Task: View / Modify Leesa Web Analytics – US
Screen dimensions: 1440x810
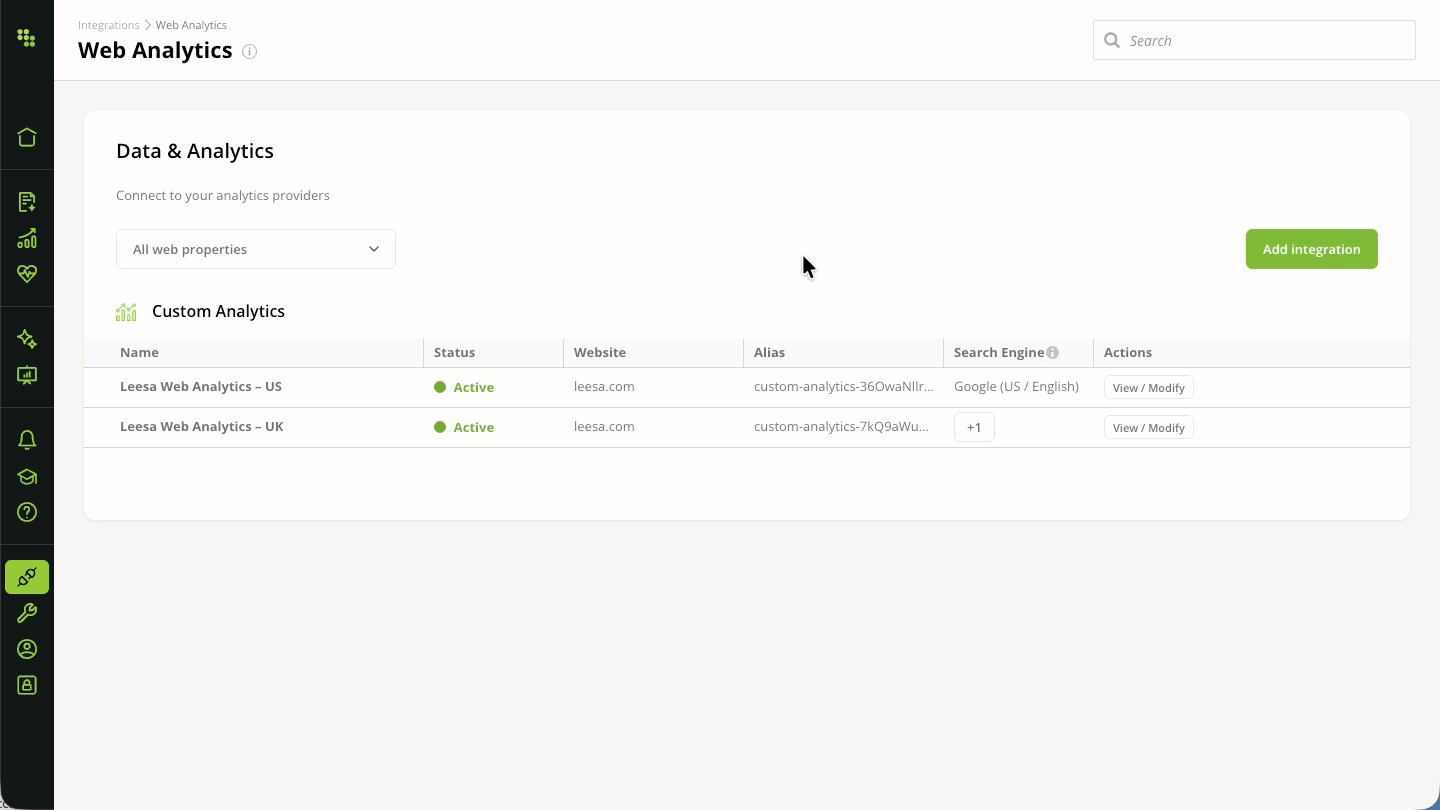Action: point(1149,388)
